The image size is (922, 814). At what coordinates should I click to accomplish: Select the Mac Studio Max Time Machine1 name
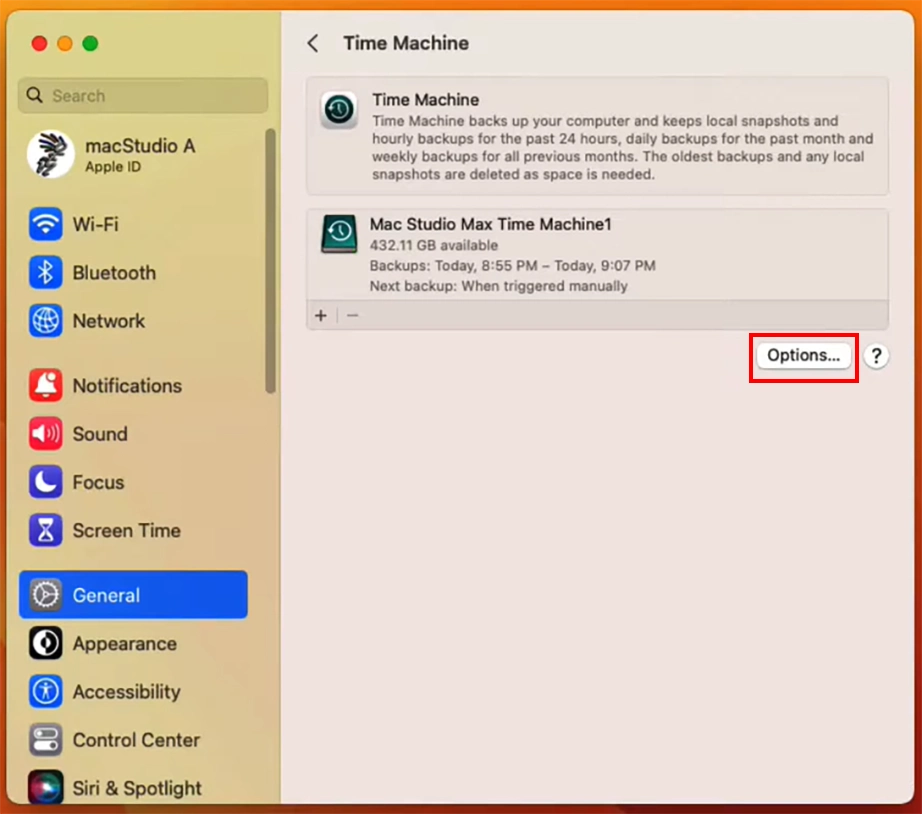tap(490, 224)
